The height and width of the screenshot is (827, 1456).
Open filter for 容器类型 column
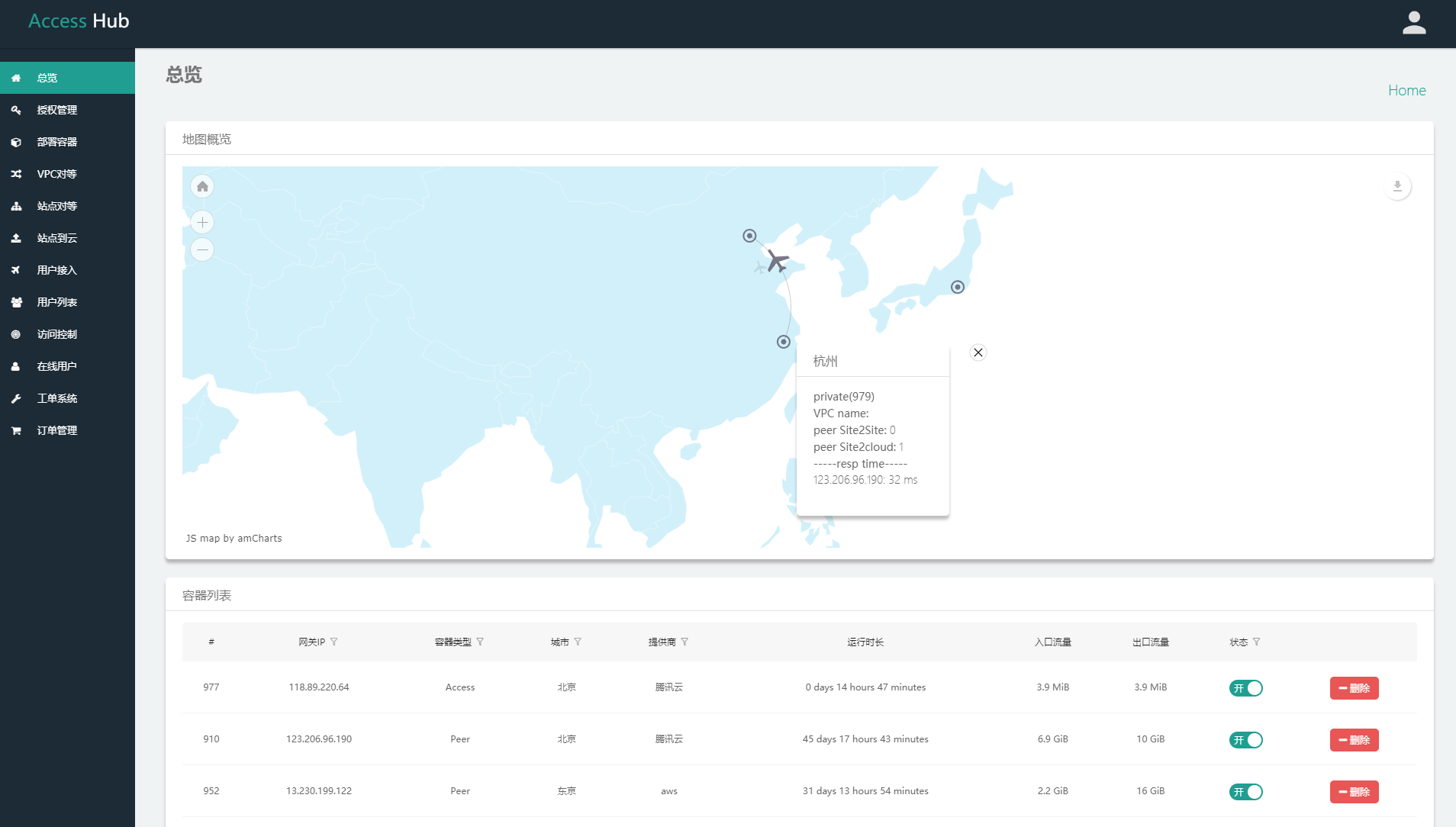pos(480,642)
